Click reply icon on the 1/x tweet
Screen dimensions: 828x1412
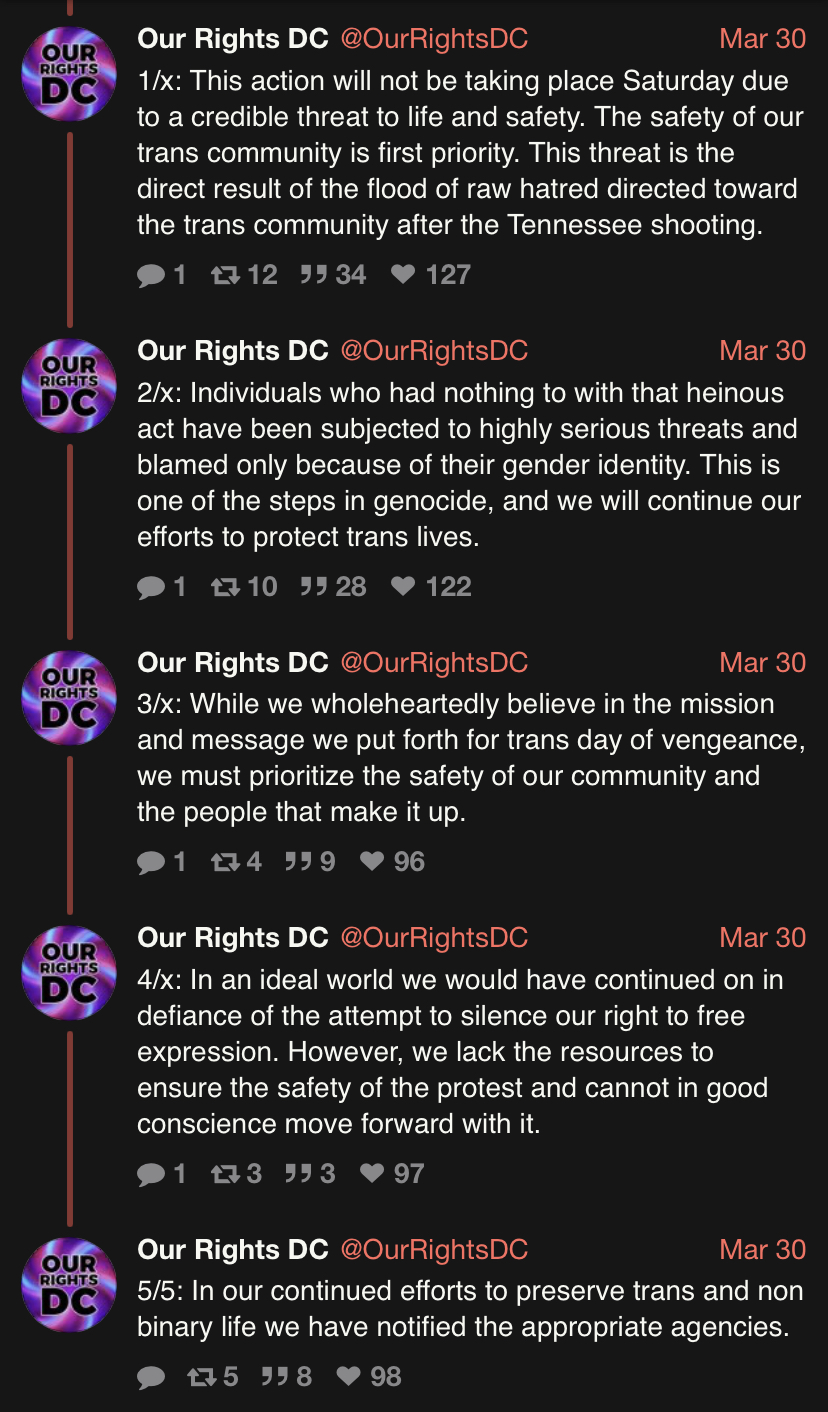coord(151,275)
